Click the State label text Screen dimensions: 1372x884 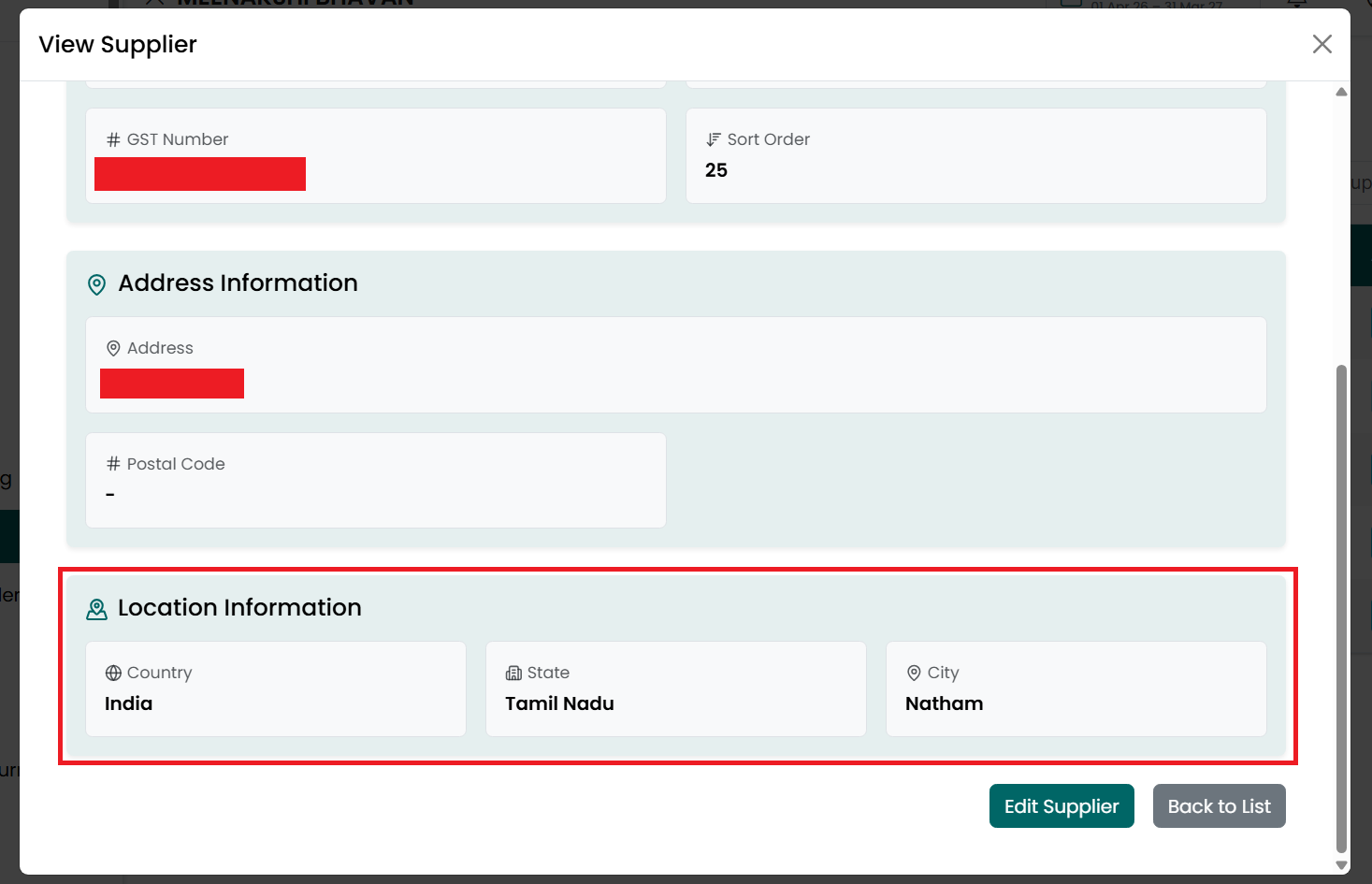(x=548, y=673)
